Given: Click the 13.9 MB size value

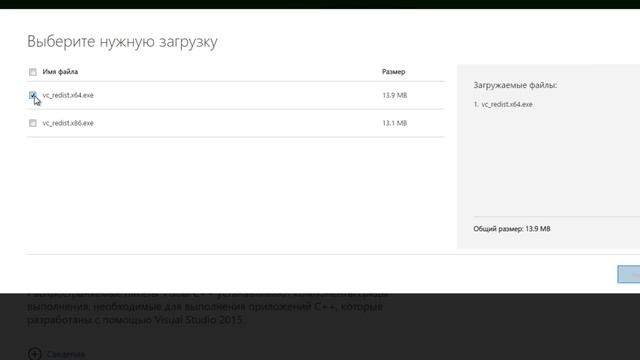Looking at the screenshot, I should (x=394, y=95).
